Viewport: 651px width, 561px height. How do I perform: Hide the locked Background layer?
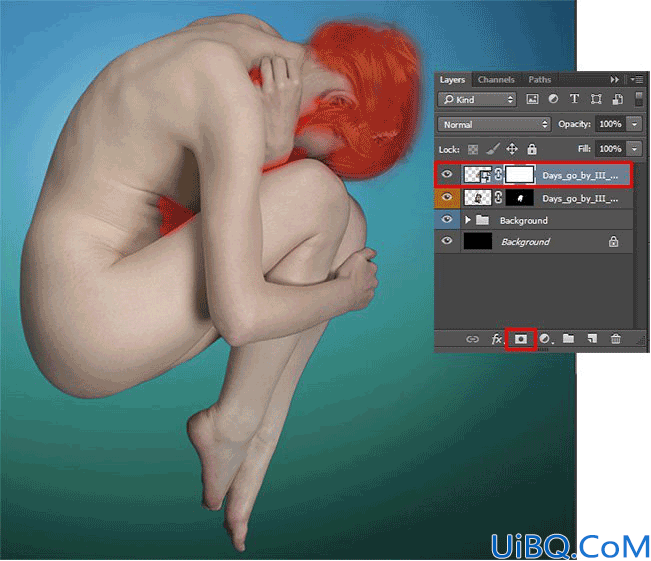447,241
